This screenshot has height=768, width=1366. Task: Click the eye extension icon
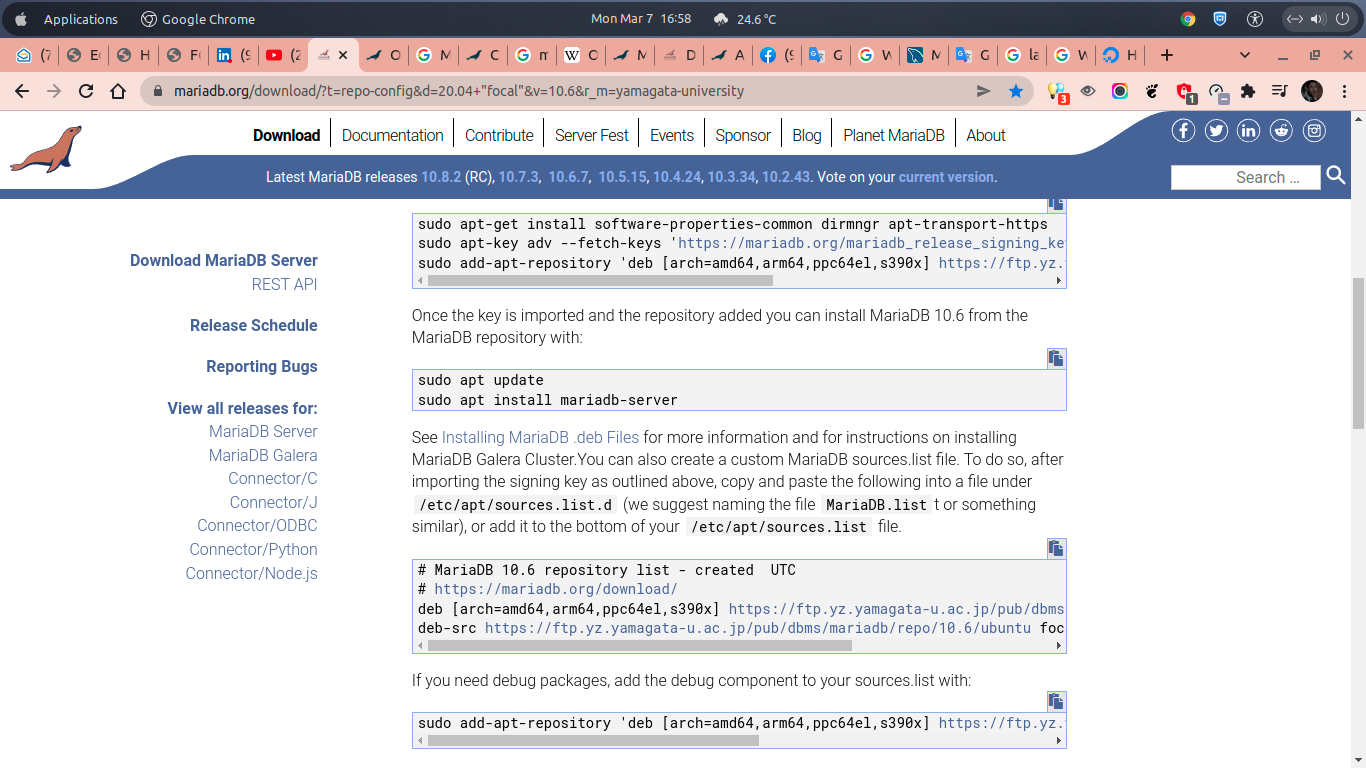coord(1088,91)
